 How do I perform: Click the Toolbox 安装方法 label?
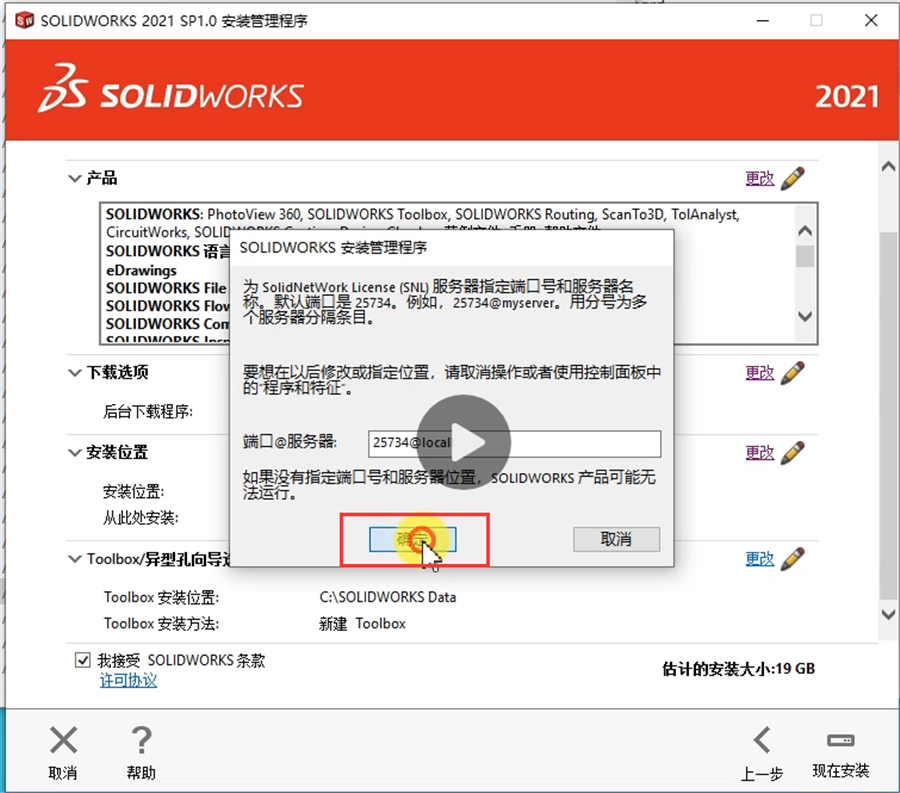[x=161, y=624]
